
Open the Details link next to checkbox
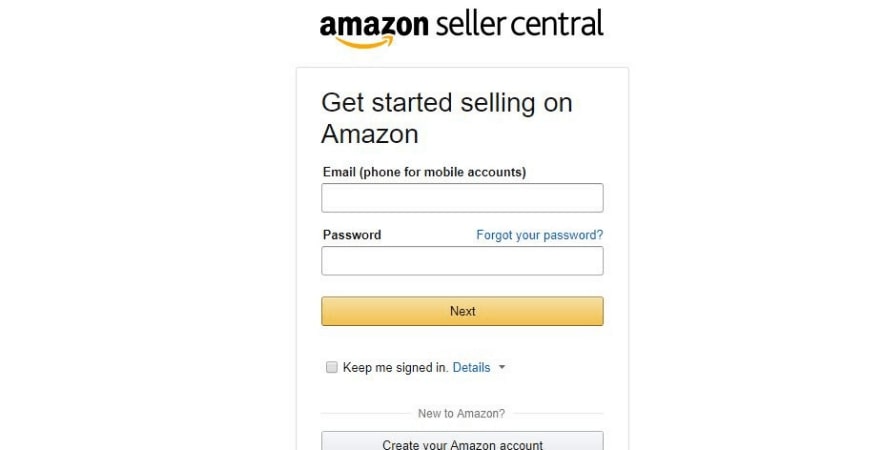471,367
